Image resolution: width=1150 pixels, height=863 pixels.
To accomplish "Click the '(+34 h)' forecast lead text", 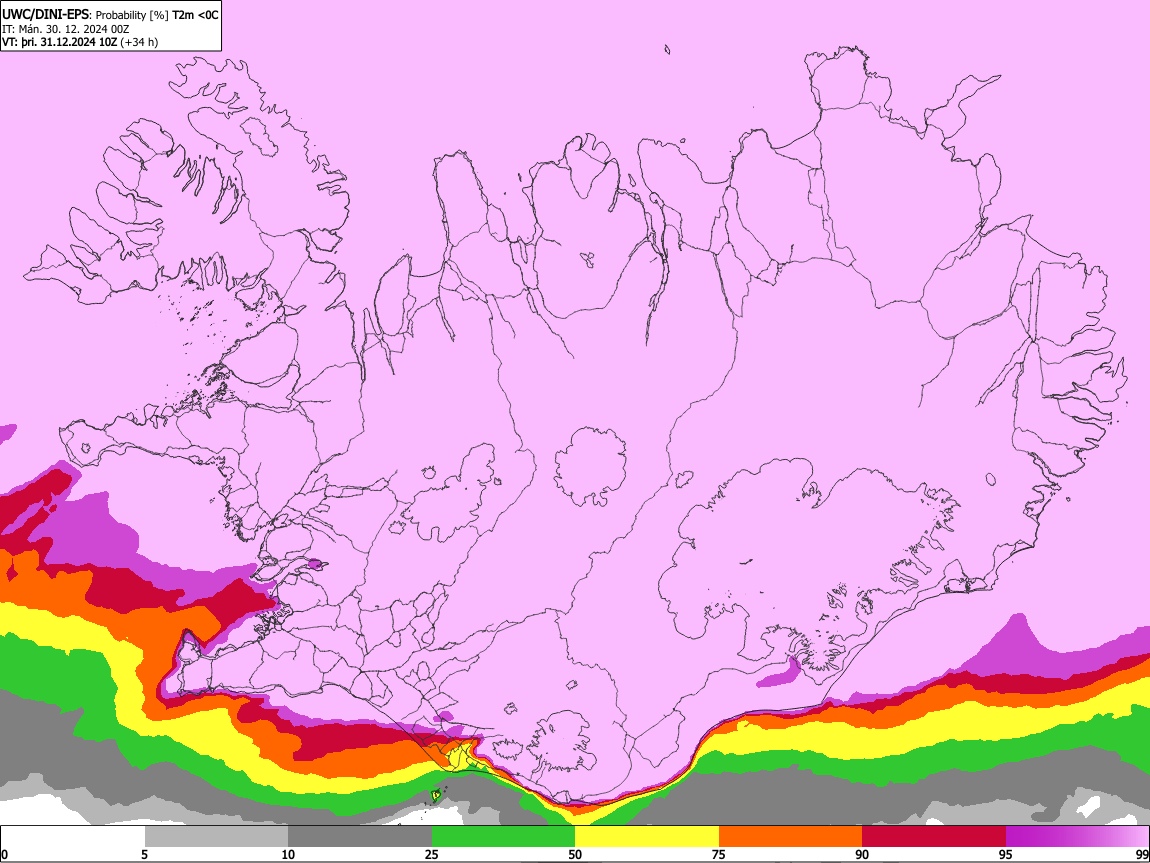I will (139, 42).
